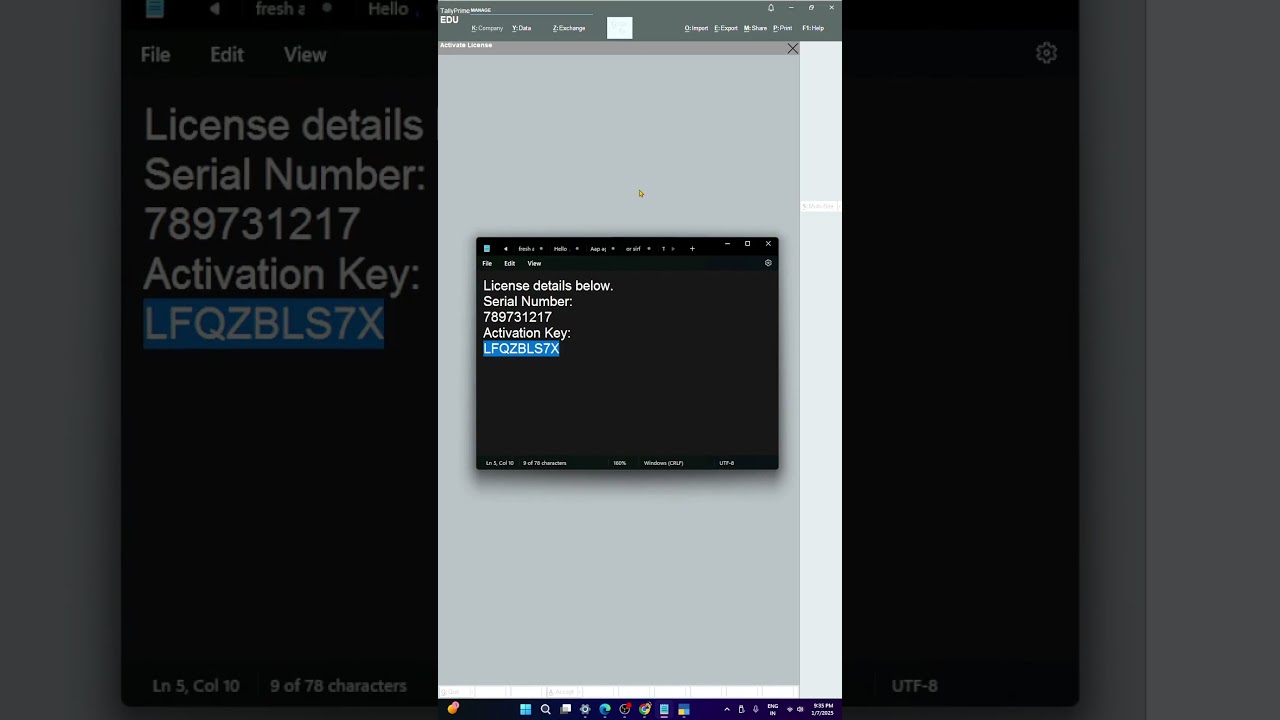Screen dimensions: 1280x720
Task: Open Task View on taskbar
Action: [565, 709]
